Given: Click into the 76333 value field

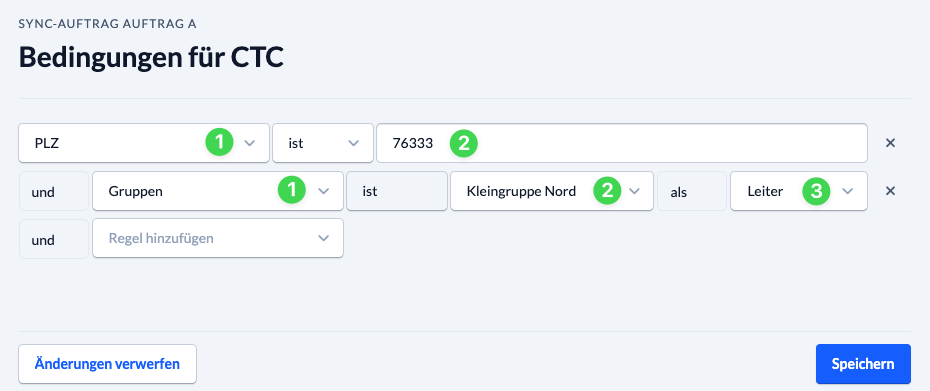Looking at the screenshot, I should coord(622,143).
